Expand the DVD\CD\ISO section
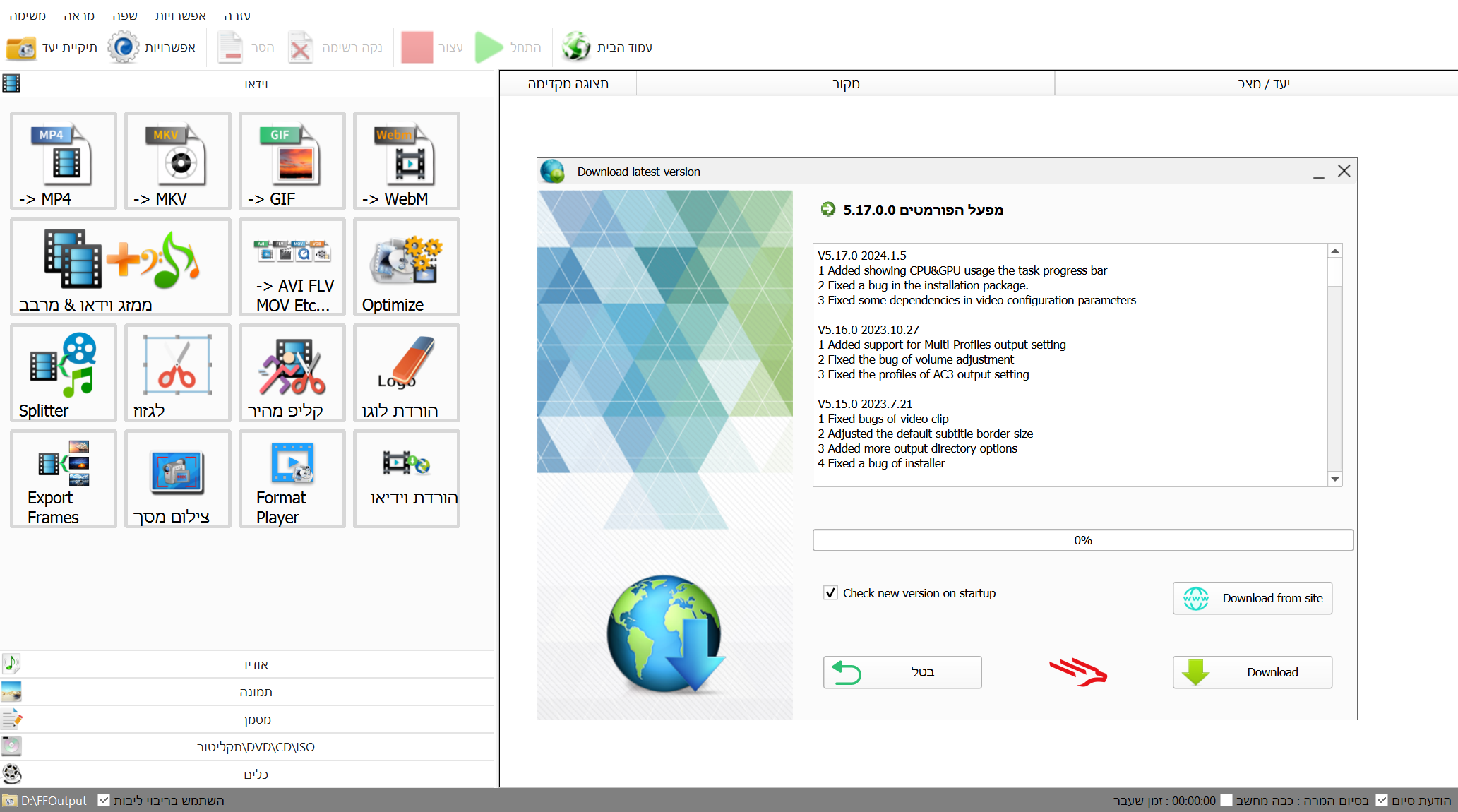This screenshot has width=1458, height=812. point(256,747)
